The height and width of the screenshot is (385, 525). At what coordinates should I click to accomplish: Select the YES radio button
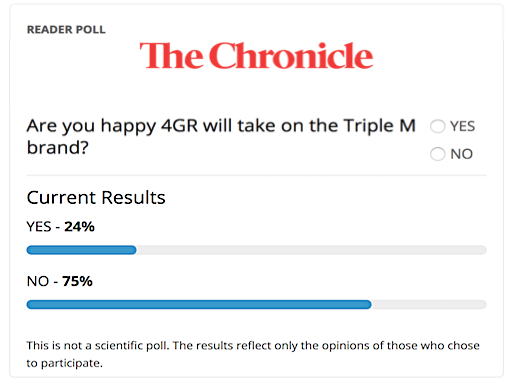437,126
